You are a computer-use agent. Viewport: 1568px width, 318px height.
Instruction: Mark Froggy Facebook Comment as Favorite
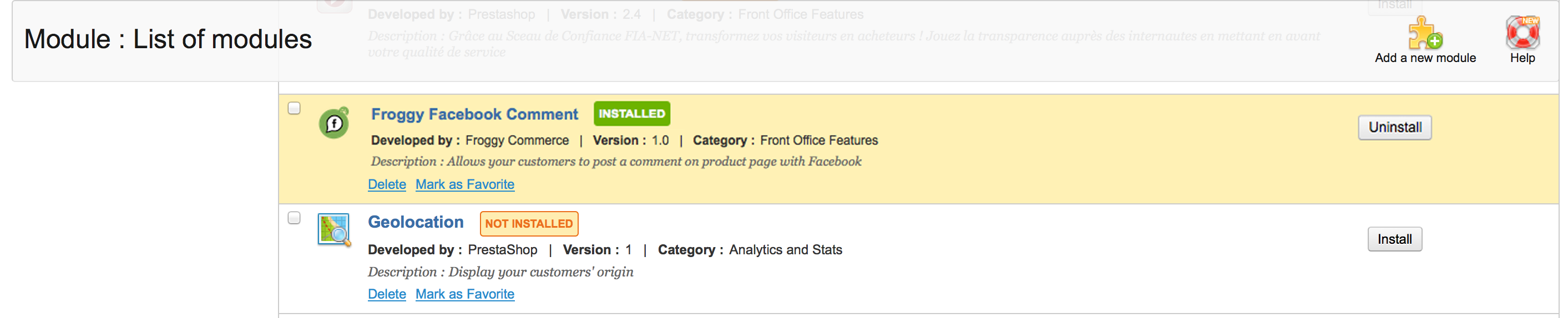pos(464,184)
